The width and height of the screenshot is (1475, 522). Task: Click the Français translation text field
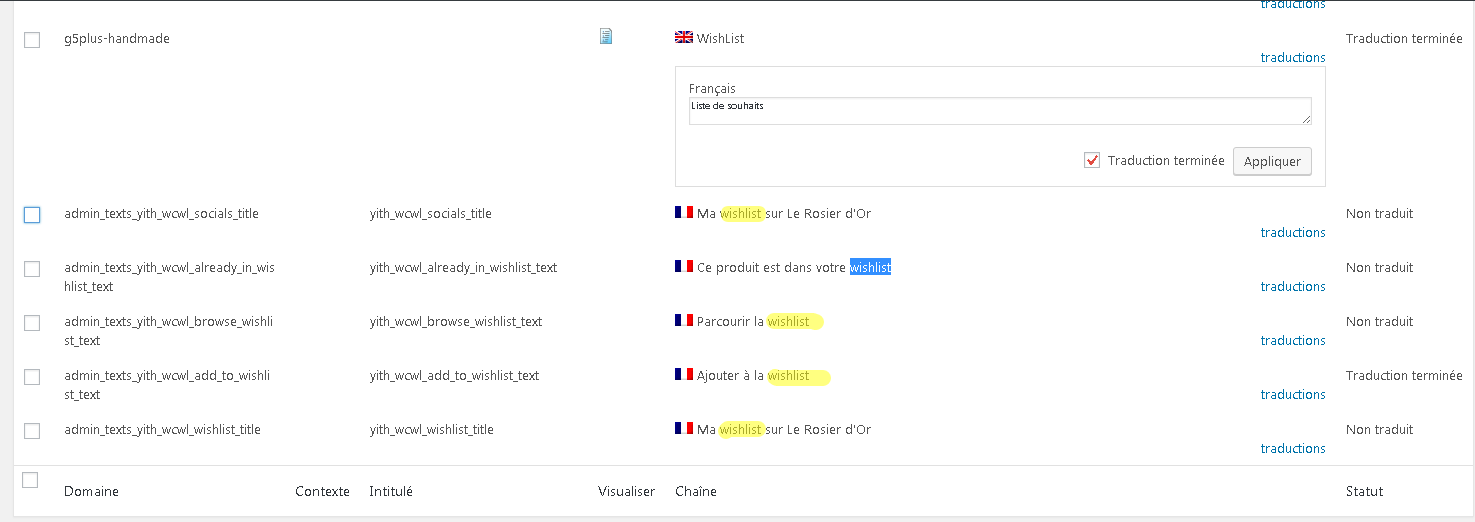(999, 111)
